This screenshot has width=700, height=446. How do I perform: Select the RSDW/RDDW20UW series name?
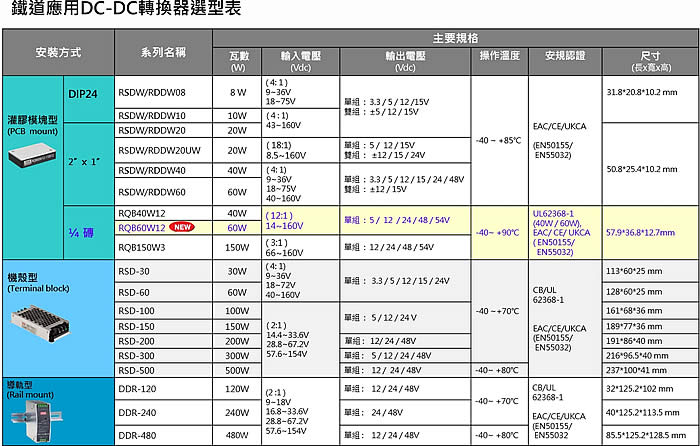pos(158,149)
